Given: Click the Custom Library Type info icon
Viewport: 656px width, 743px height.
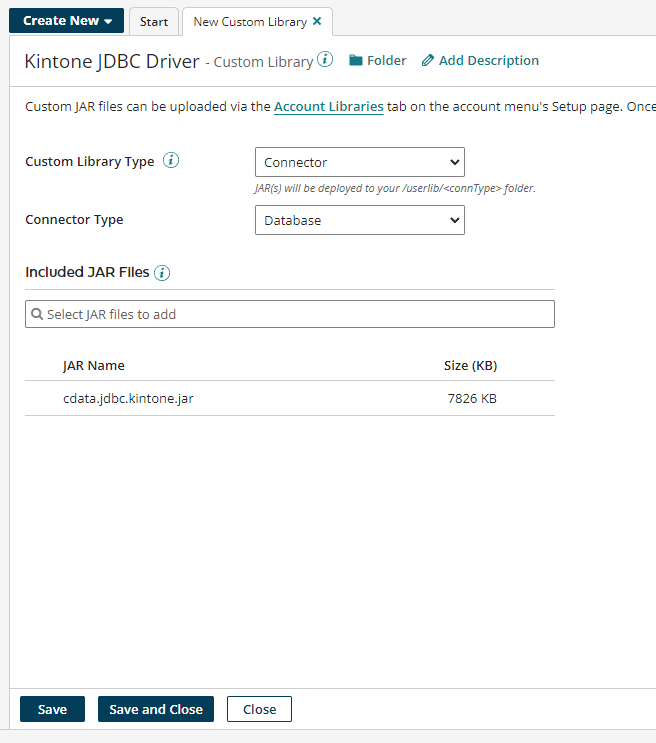Looking at the screenshot, I should click(171, 161).
